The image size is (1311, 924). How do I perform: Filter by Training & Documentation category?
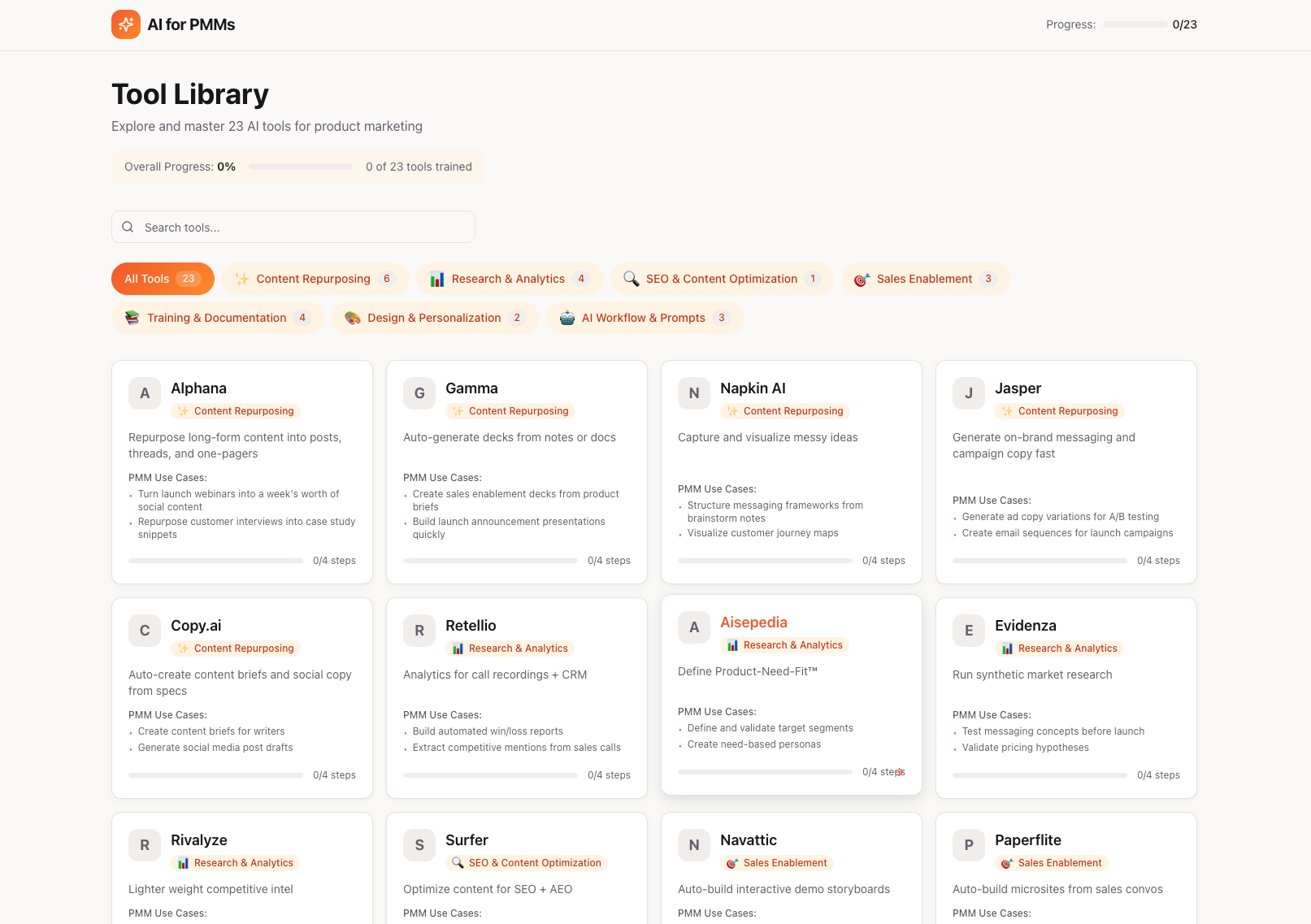click(218, 318)
